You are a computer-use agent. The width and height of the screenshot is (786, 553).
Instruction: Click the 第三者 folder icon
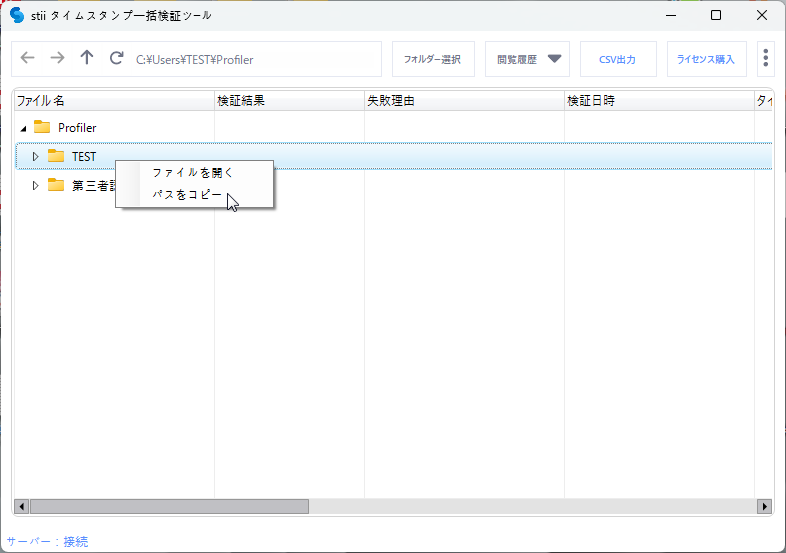pos(56,185)
